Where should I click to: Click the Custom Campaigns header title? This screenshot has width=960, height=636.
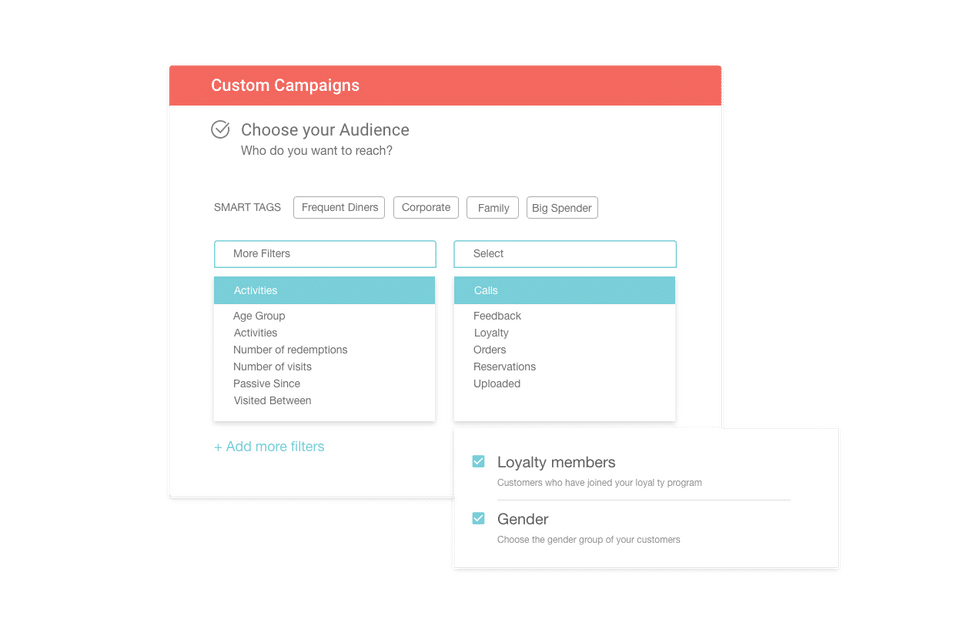click(x=285, y=85)
